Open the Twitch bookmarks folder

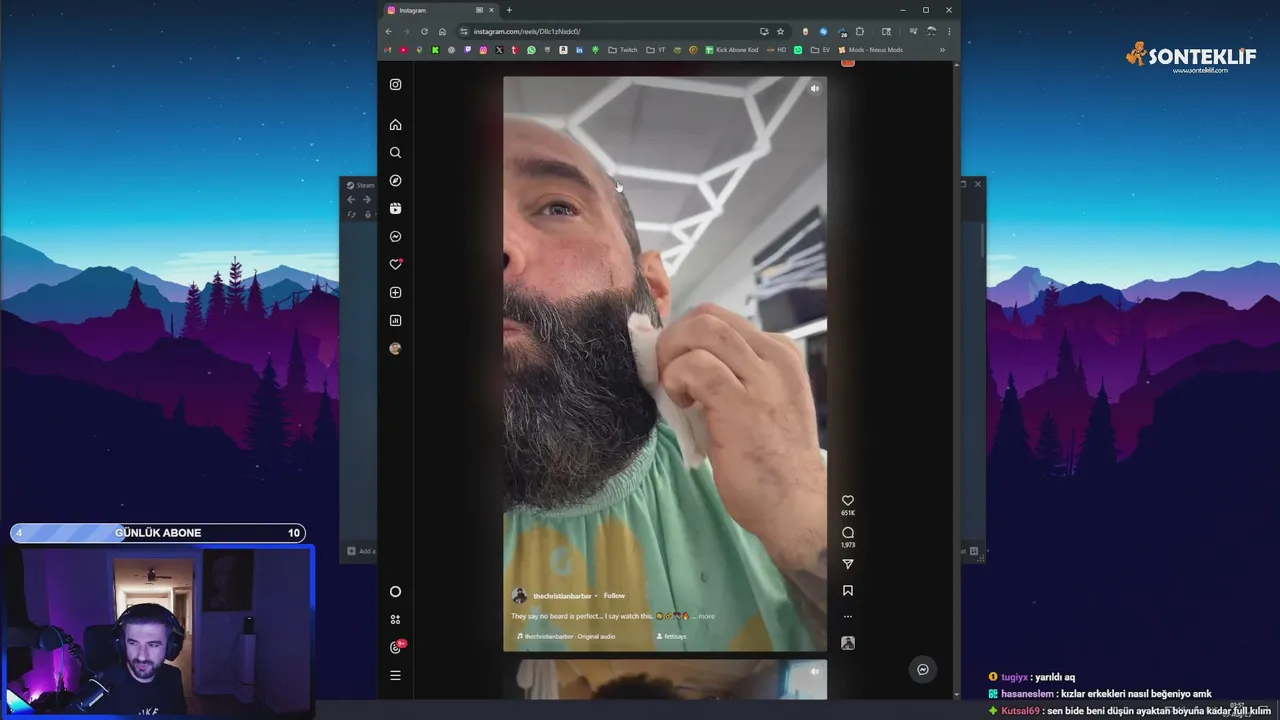point(622,50)
